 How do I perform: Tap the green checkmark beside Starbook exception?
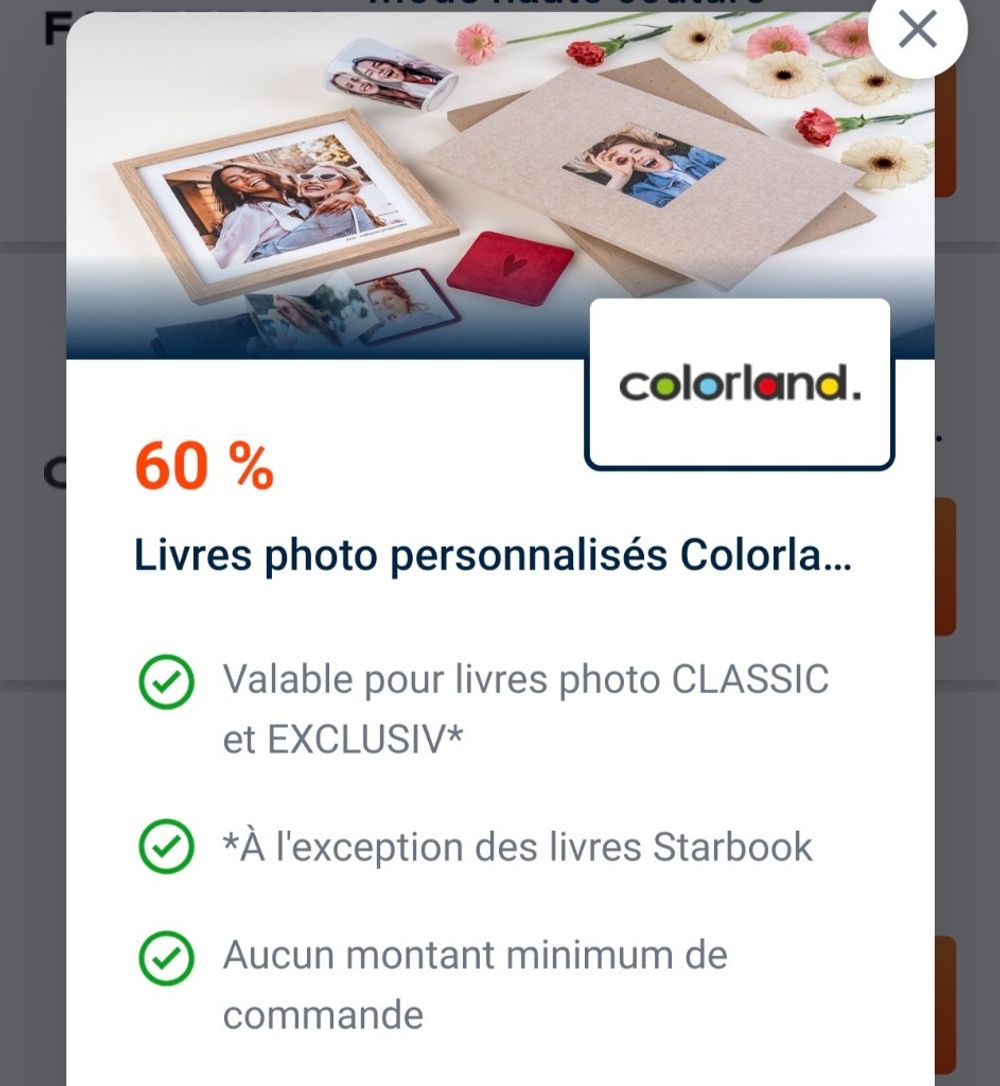pos(166,846)
